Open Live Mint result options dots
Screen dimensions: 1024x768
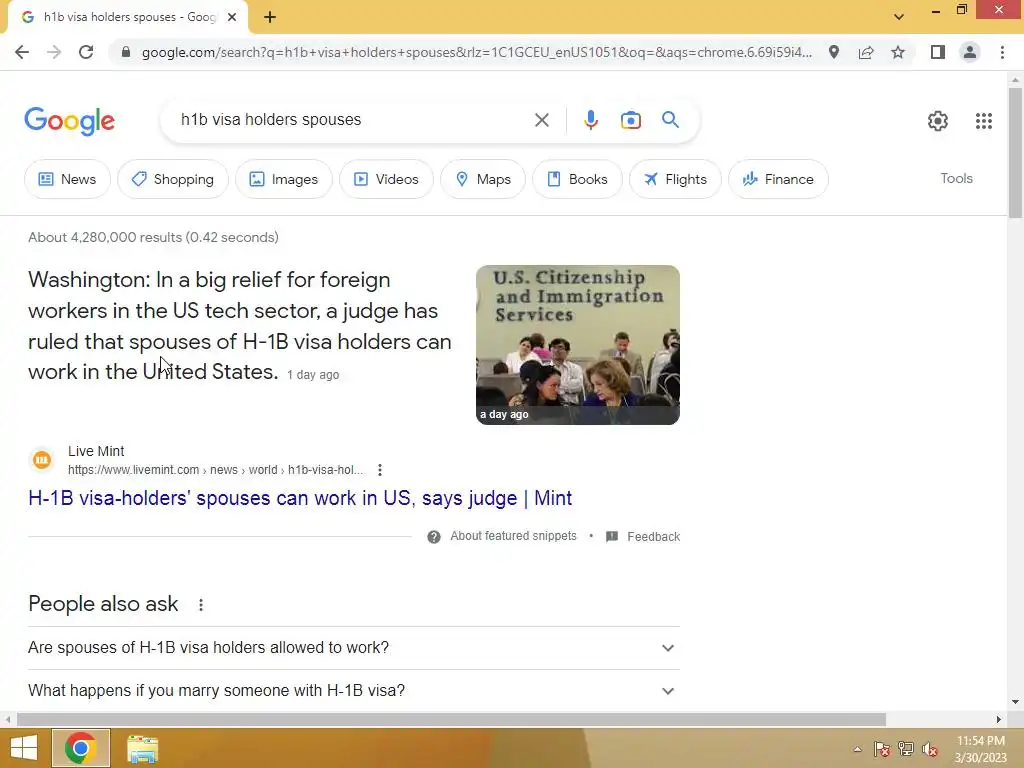(x=379, y=470)
